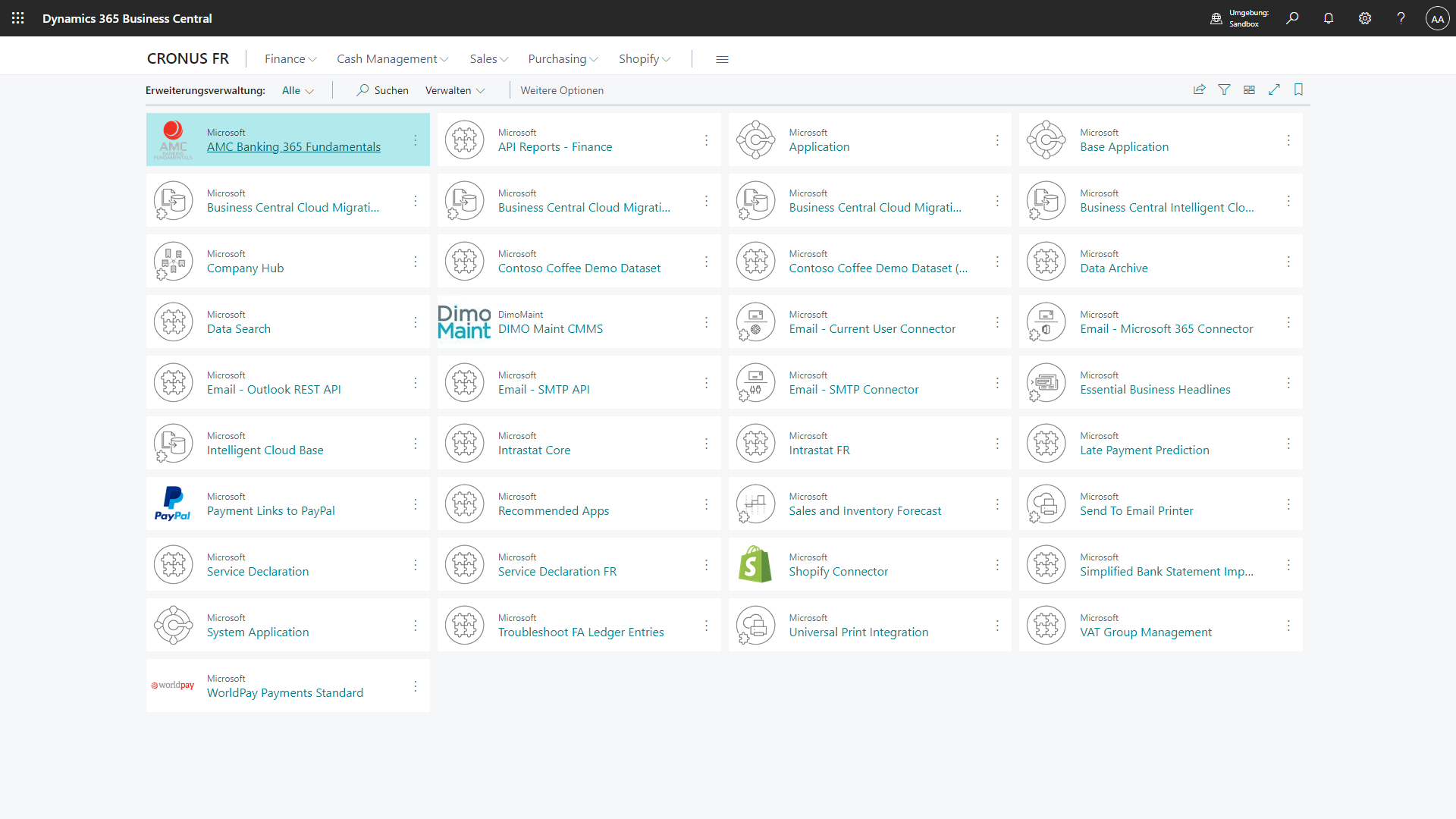Open the three-dot menu for Shopify Connector
Image resolution: width=1456 pixels, height=819 pixels.
[x=997, y=565]
